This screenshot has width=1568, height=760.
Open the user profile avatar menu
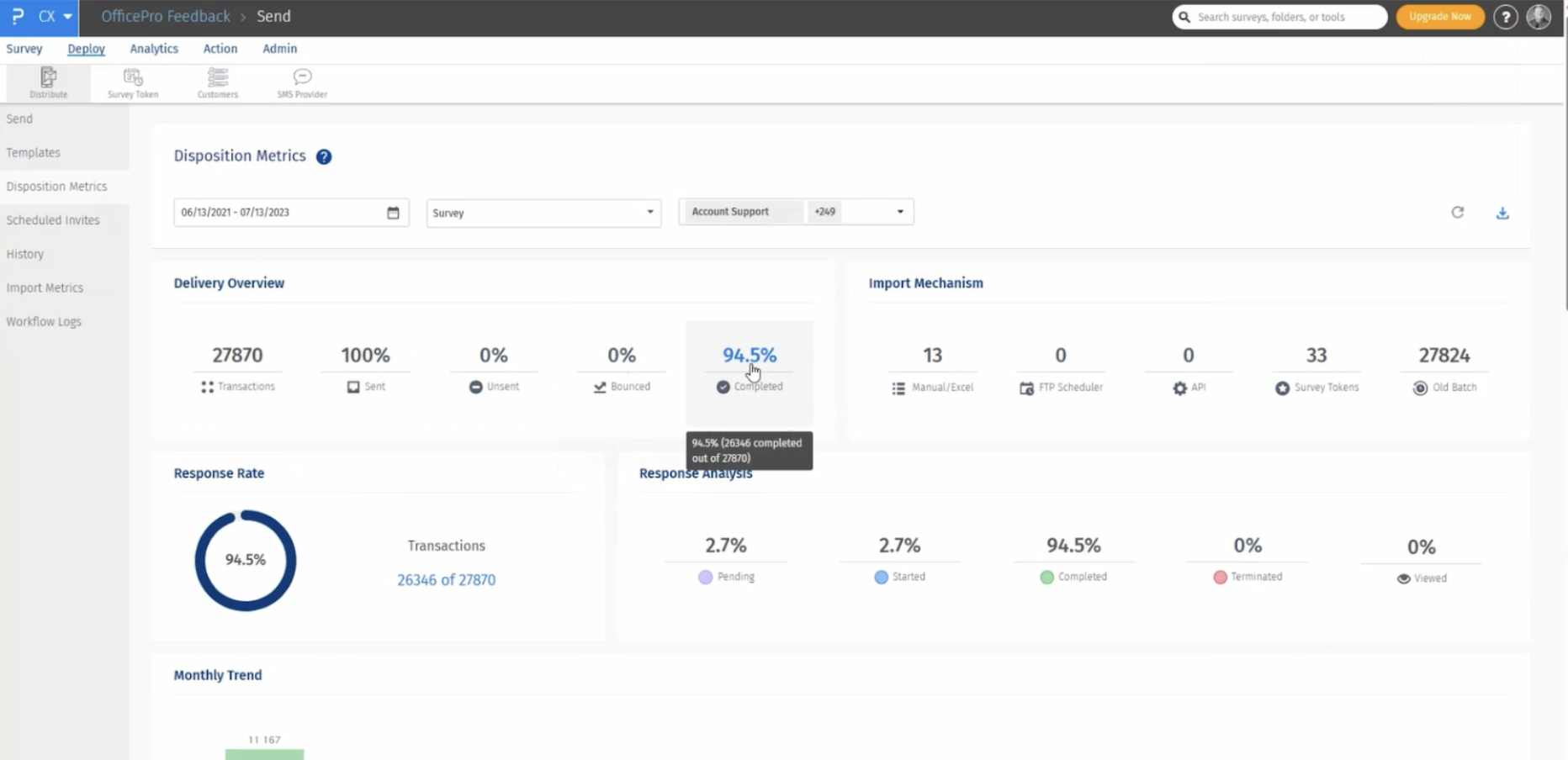[1539, 17]
